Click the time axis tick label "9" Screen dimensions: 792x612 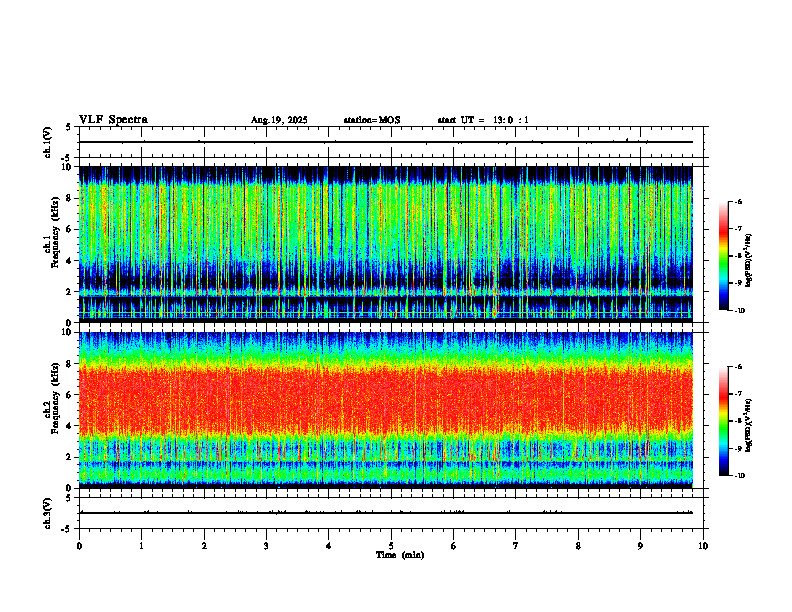pos(640,546)
